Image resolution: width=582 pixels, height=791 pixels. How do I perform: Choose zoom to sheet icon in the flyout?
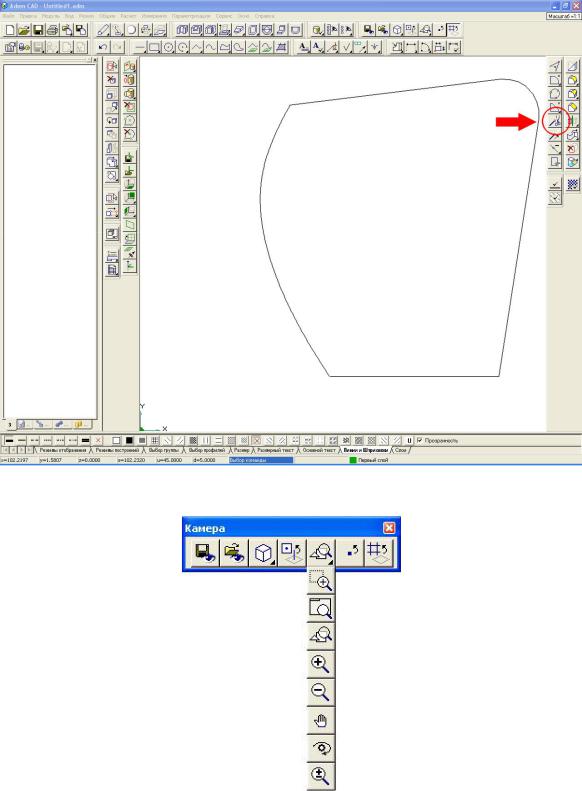[321, 608]
